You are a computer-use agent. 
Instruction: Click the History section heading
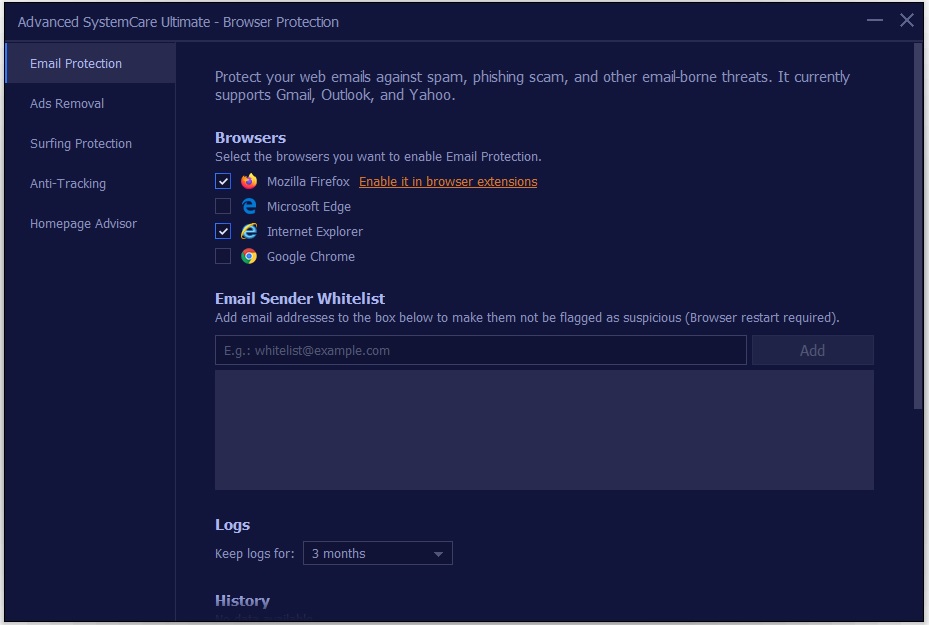point(242,601)
